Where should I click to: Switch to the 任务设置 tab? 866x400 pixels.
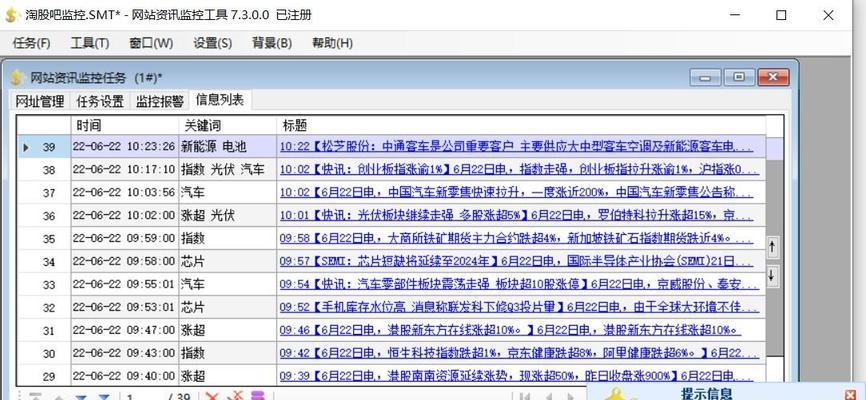tap(100, 101)
